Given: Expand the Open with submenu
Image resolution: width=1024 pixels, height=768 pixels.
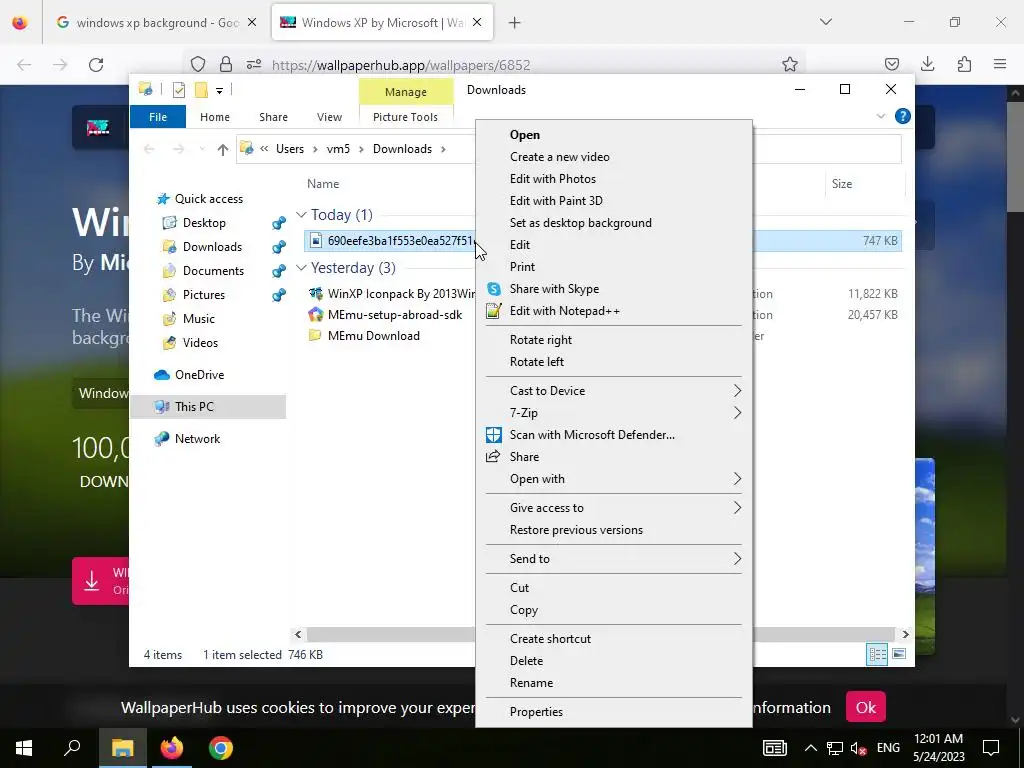Looking at the screenshot, I should [x=737, y=479].
